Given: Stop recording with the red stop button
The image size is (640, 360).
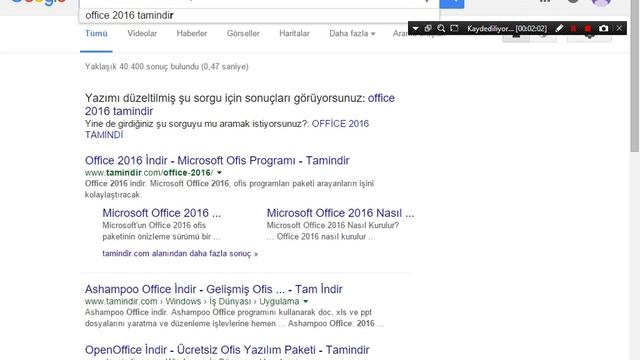Looking at the screenshot, I should 588,29.
